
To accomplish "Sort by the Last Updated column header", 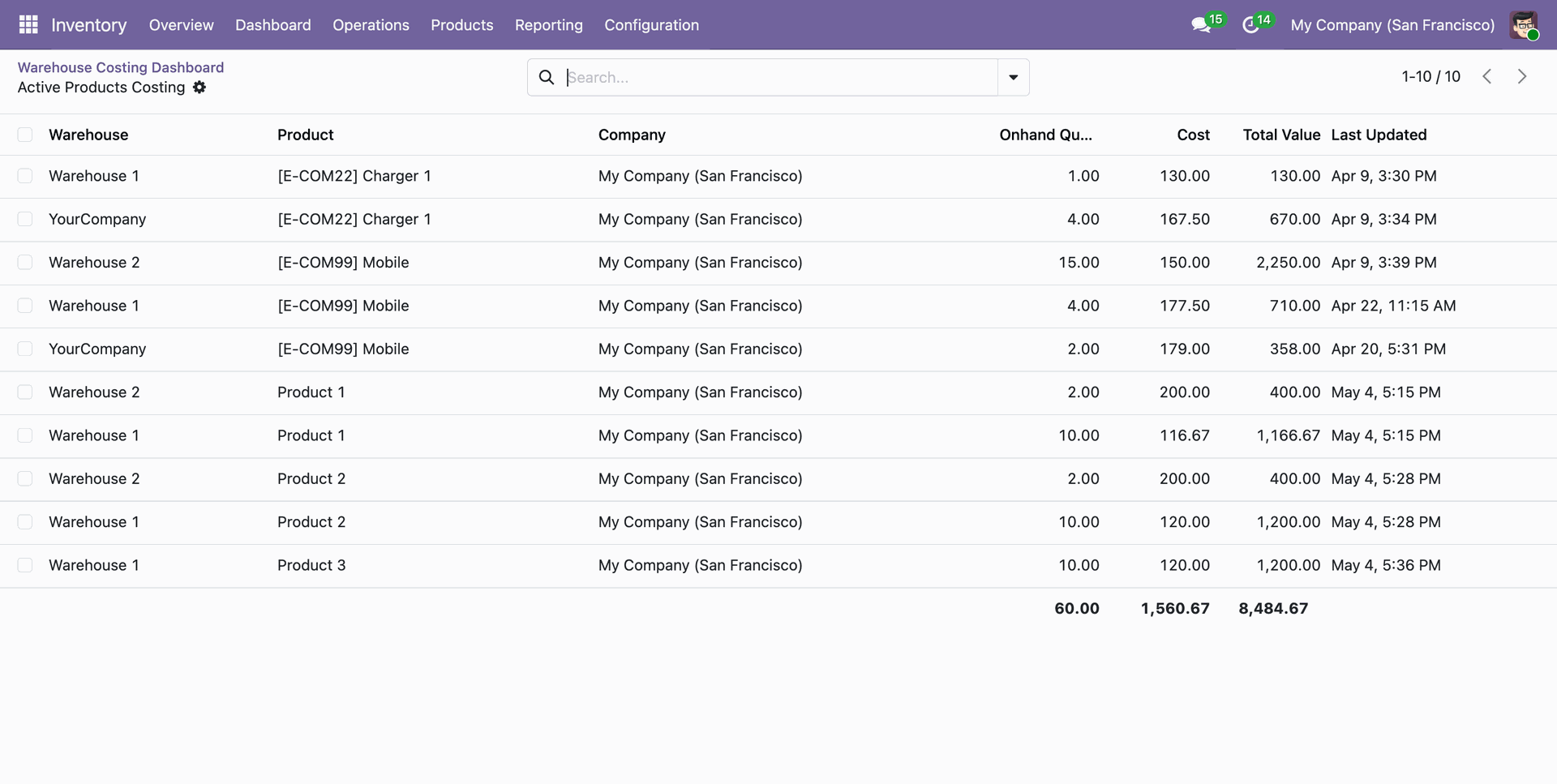I will click(1379, 135).
